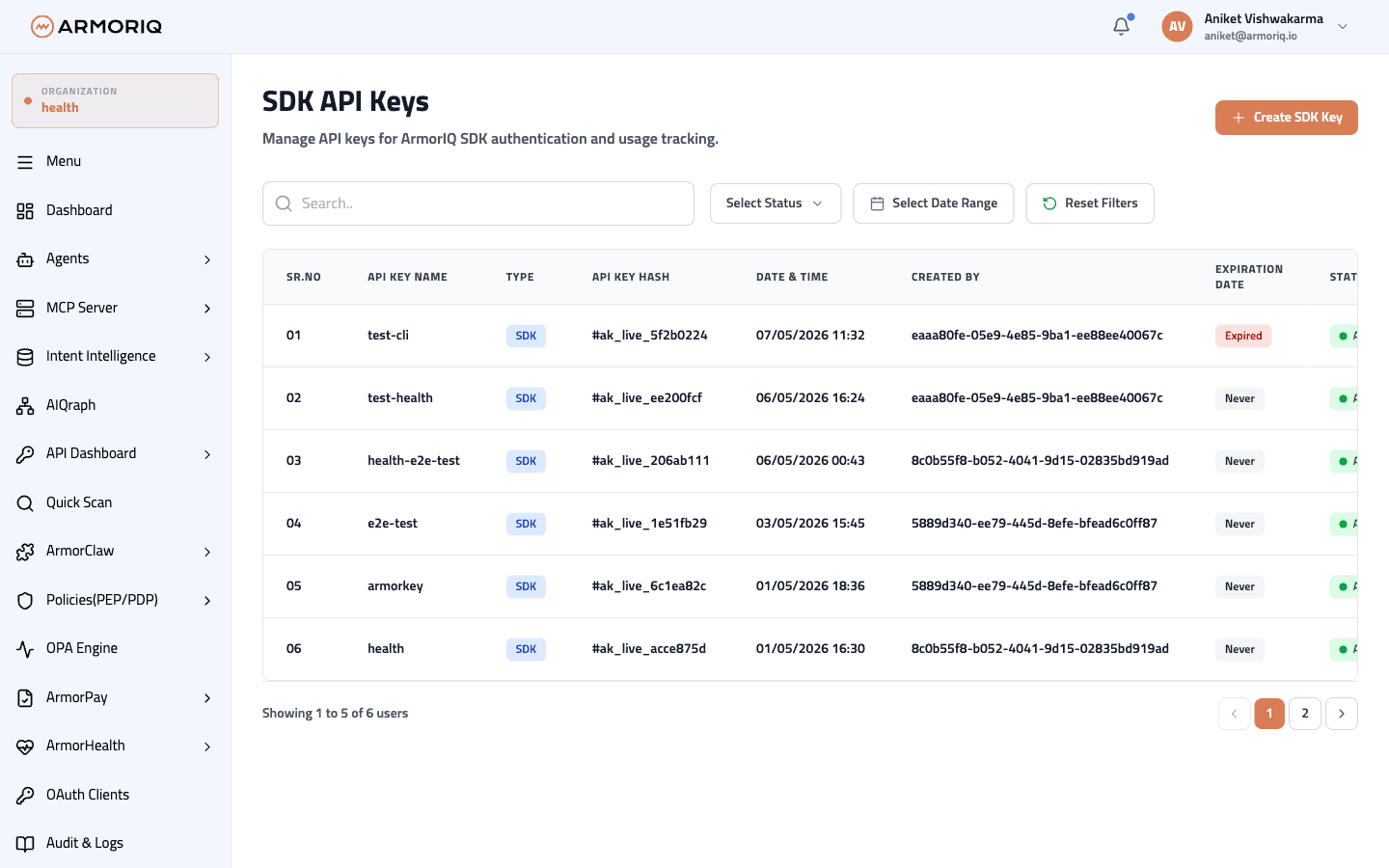Click the Never badge for test-health
Screen dimensions: 1389x868
[1239, 398]
